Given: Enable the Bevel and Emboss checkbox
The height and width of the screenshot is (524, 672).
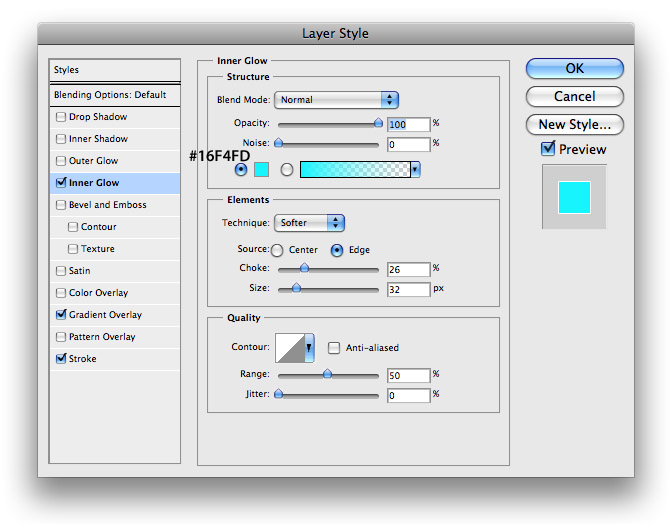Looking at the screenshot, I should 61,205.
